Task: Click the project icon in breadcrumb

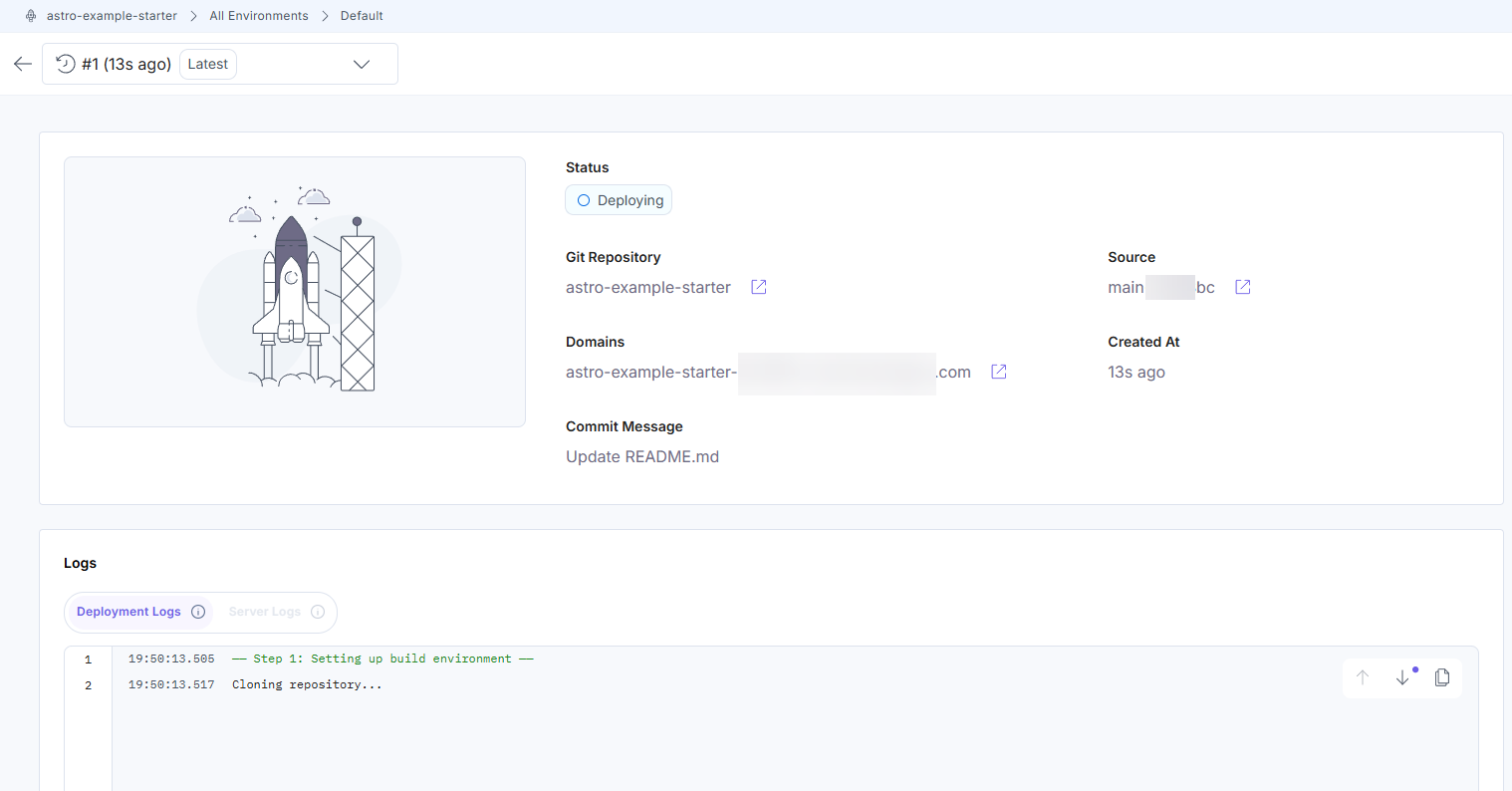Action: [x=31, y=16]
